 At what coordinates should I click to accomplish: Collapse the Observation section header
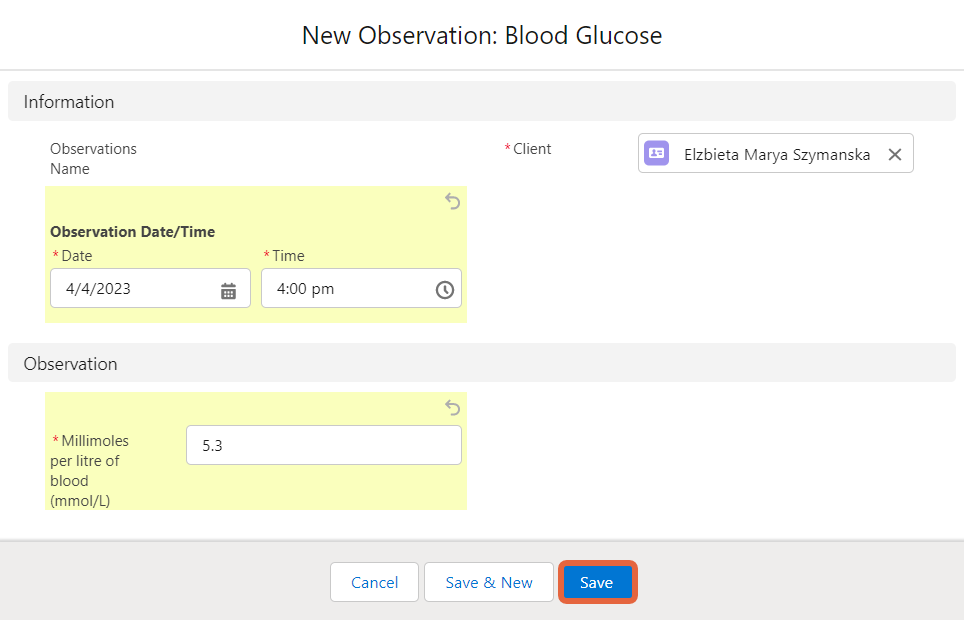point(481,363)
